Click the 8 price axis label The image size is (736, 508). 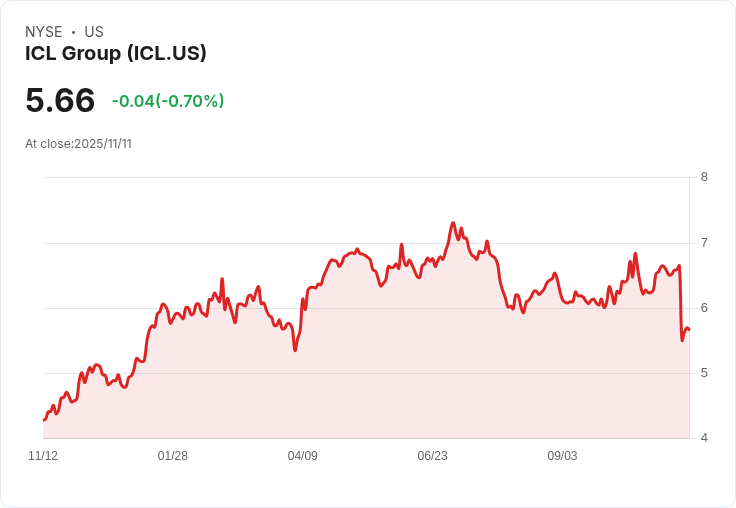[x=704, y=178]
